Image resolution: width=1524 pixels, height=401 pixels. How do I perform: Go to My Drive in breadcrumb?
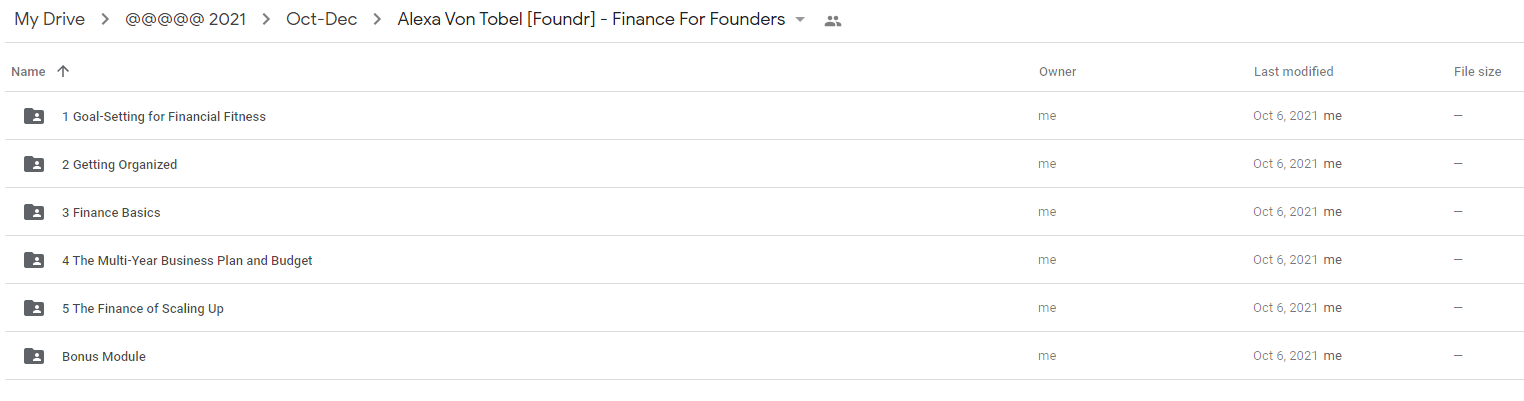click(49, 19)
